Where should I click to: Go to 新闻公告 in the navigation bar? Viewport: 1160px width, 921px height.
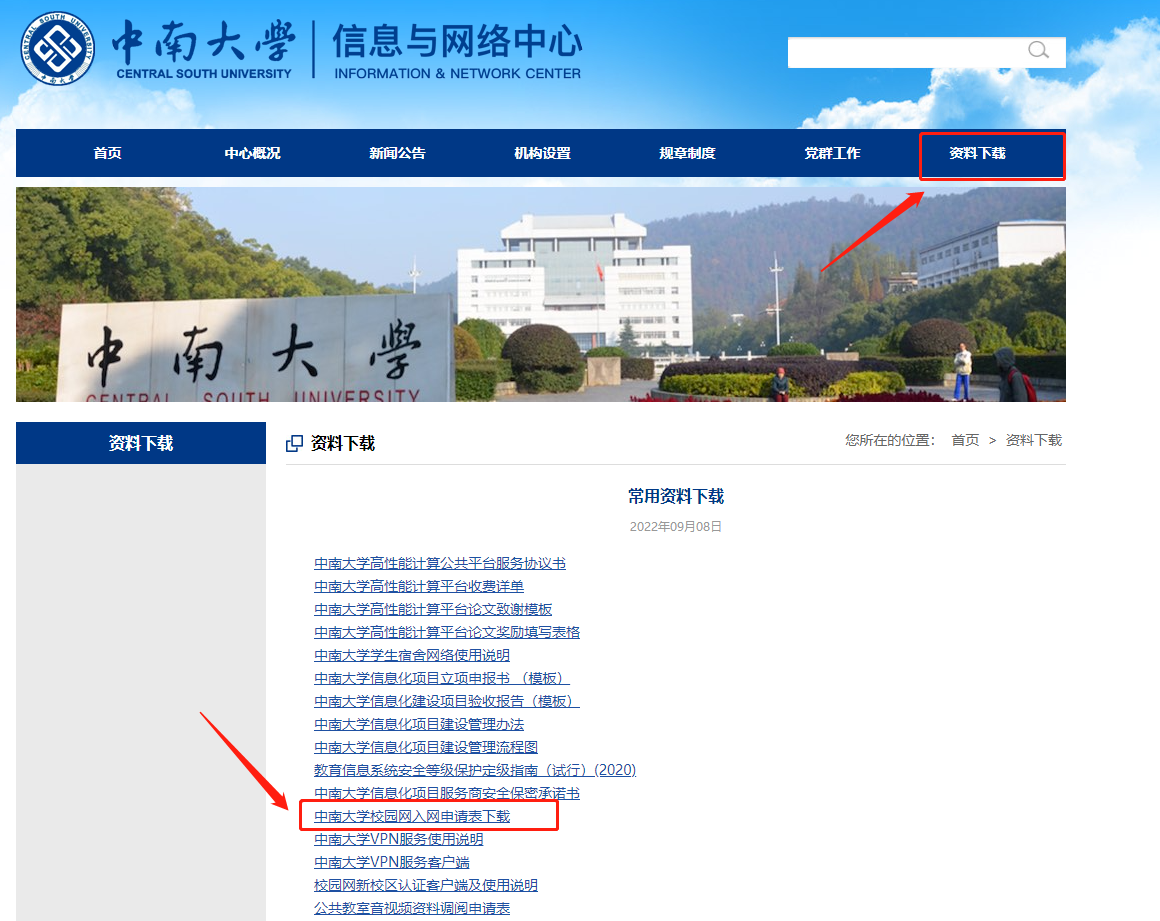pos(397,153)
